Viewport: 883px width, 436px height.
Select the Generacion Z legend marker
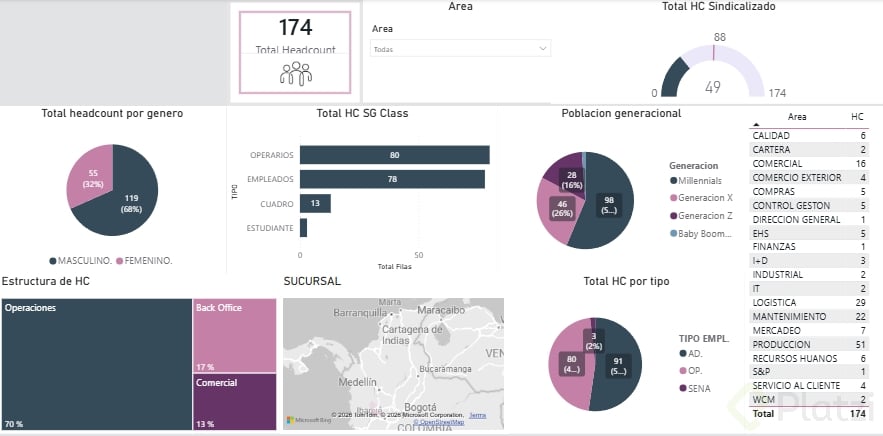673,216
